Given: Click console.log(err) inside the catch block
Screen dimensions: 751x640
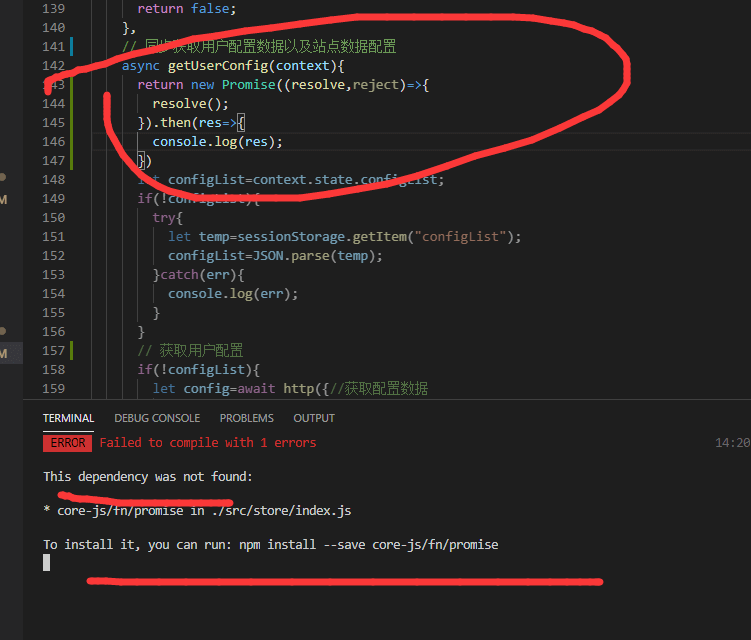Looking at the screenshot, I should [x=232, y=294].
